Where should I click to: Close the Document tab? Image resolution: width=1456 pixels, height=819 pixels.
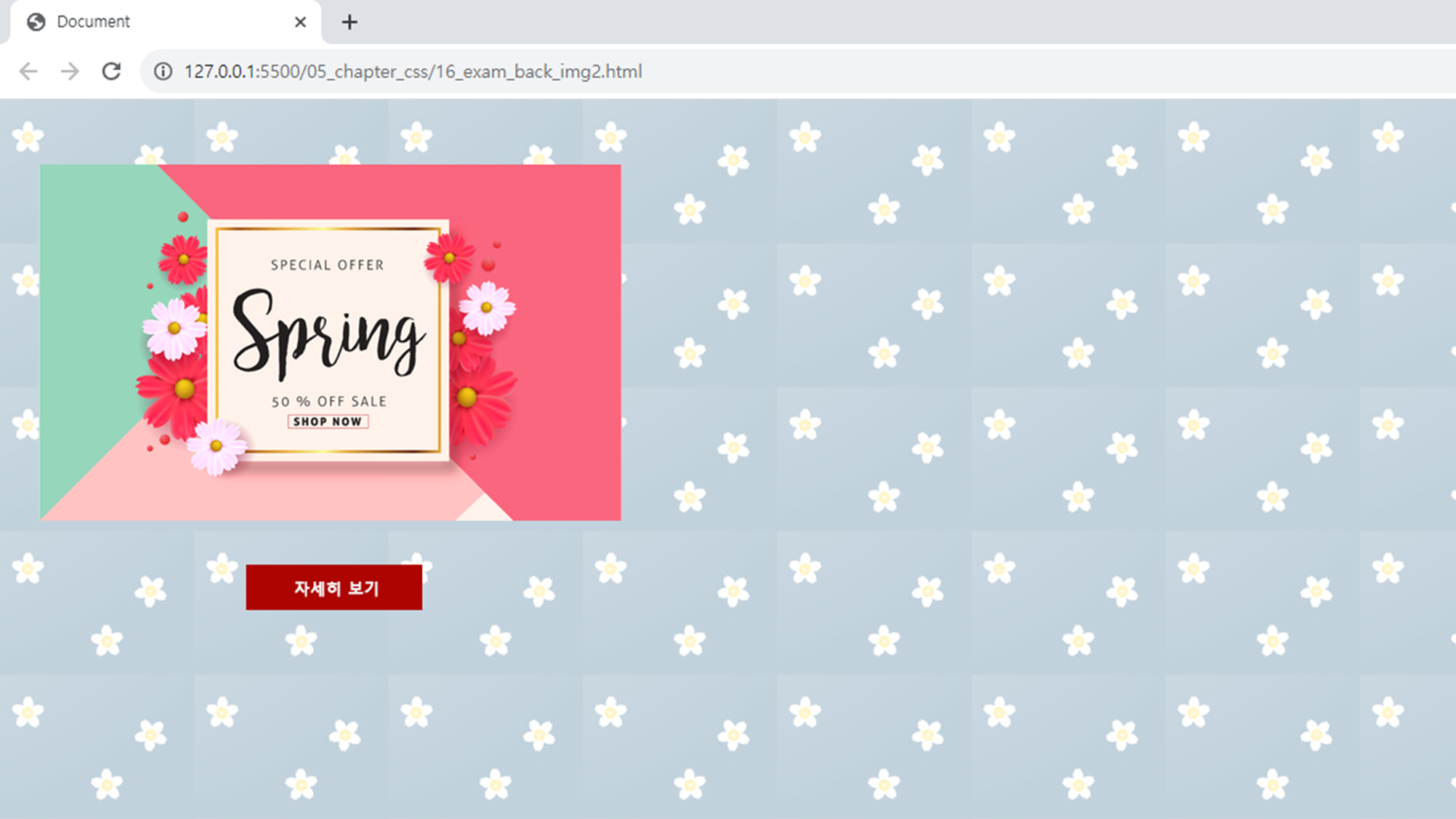pos(300,23)
